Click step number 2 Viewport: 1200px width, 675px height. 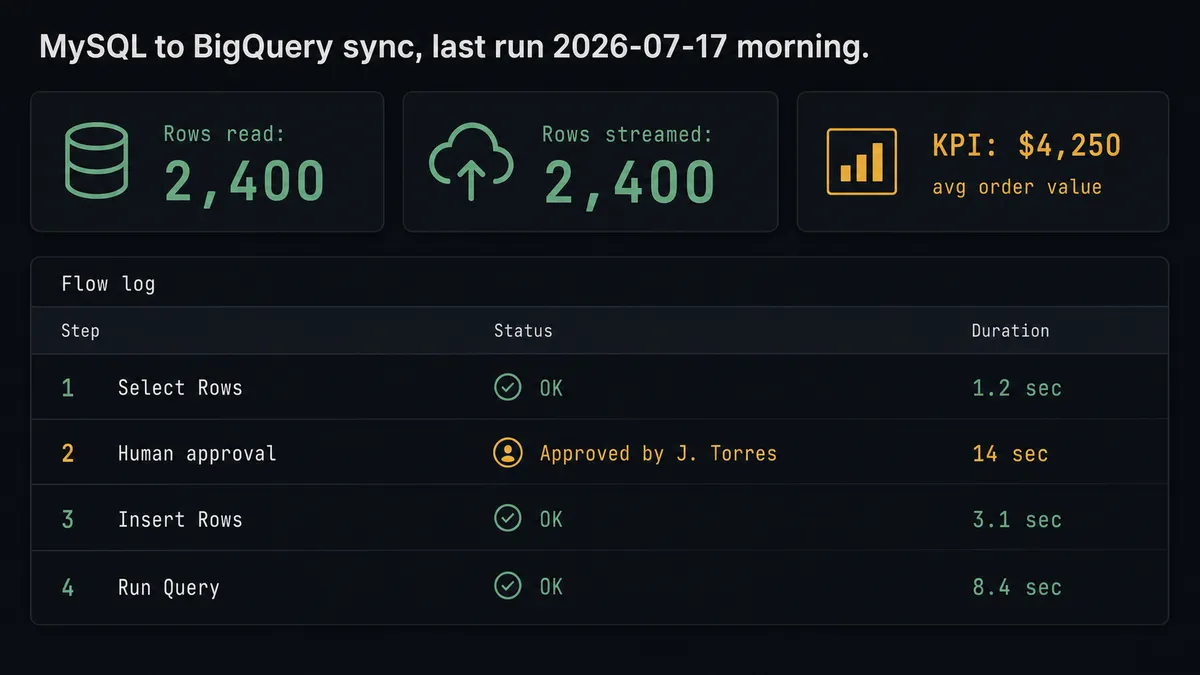[68, 454]
